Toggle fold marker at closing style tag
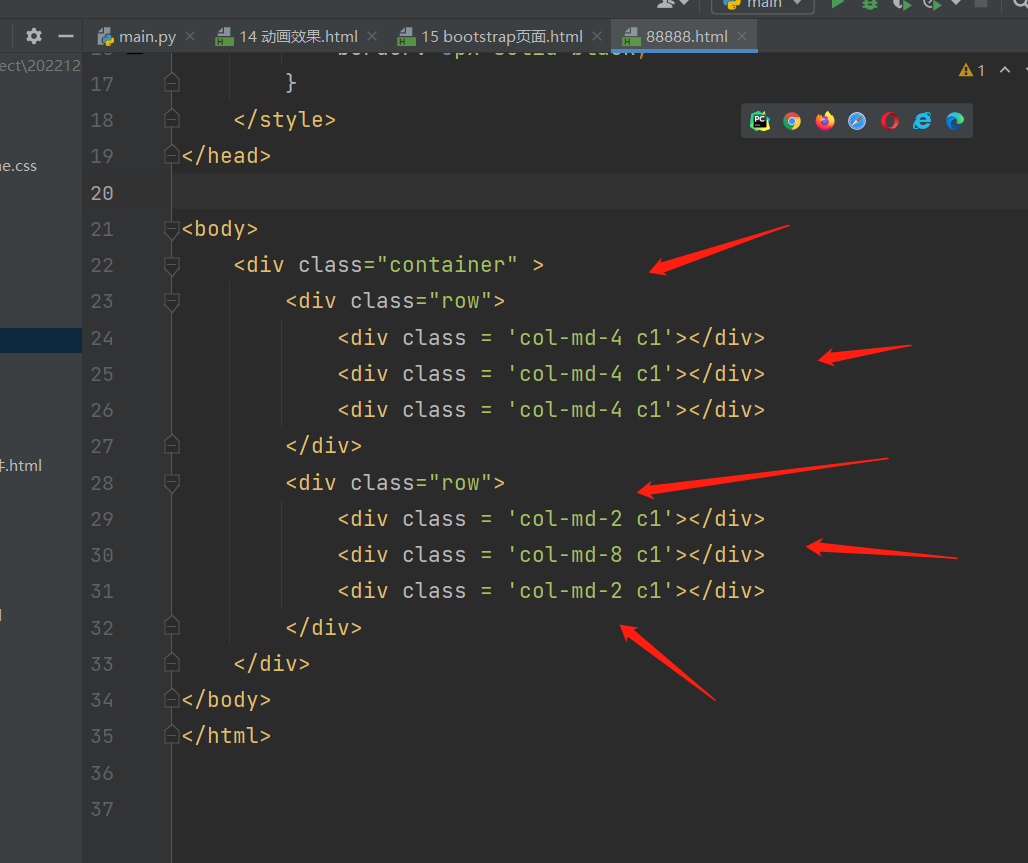This screenshot has height=863, width=1028. click(x=172, y=119)
